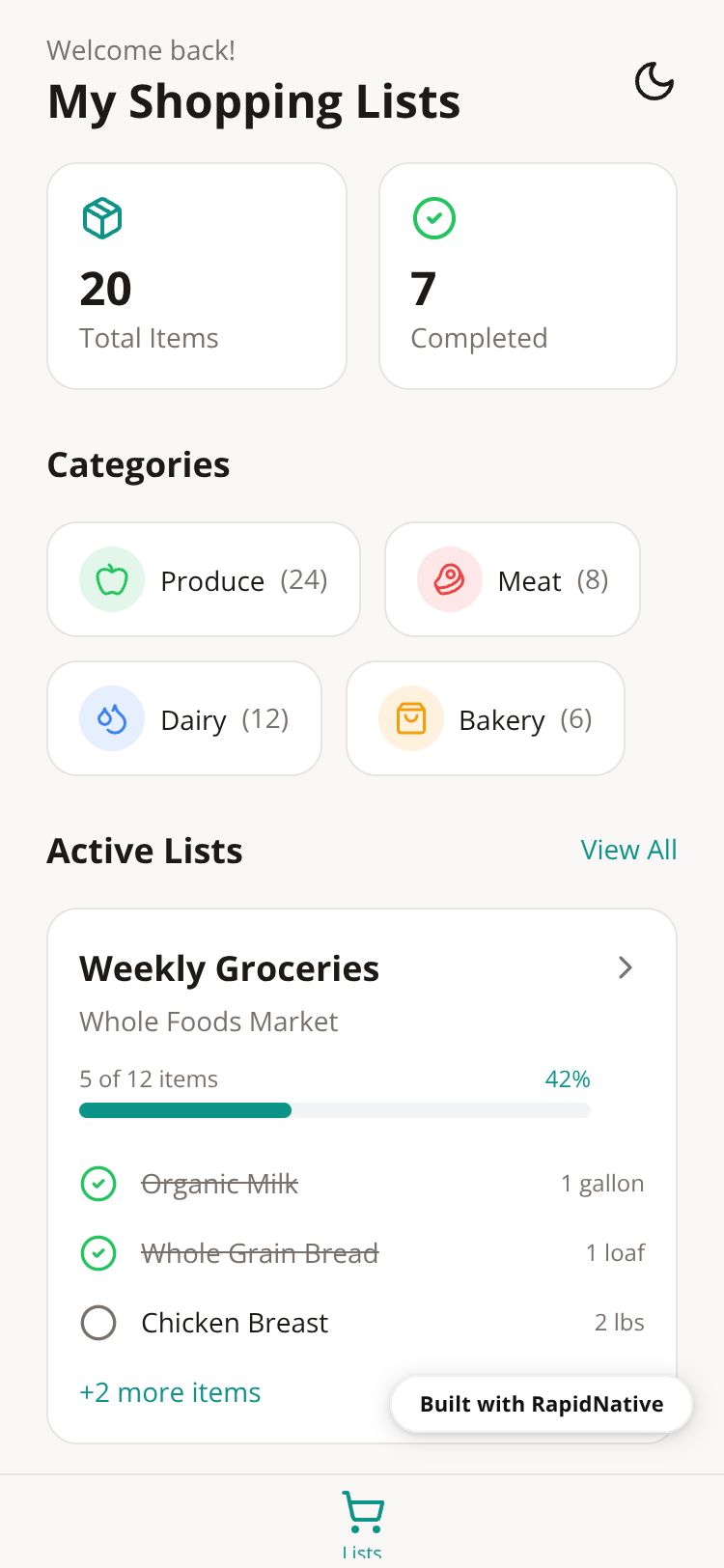
Task: Uncheck the Whole Grain Bread item
Action: [98, 1253]
